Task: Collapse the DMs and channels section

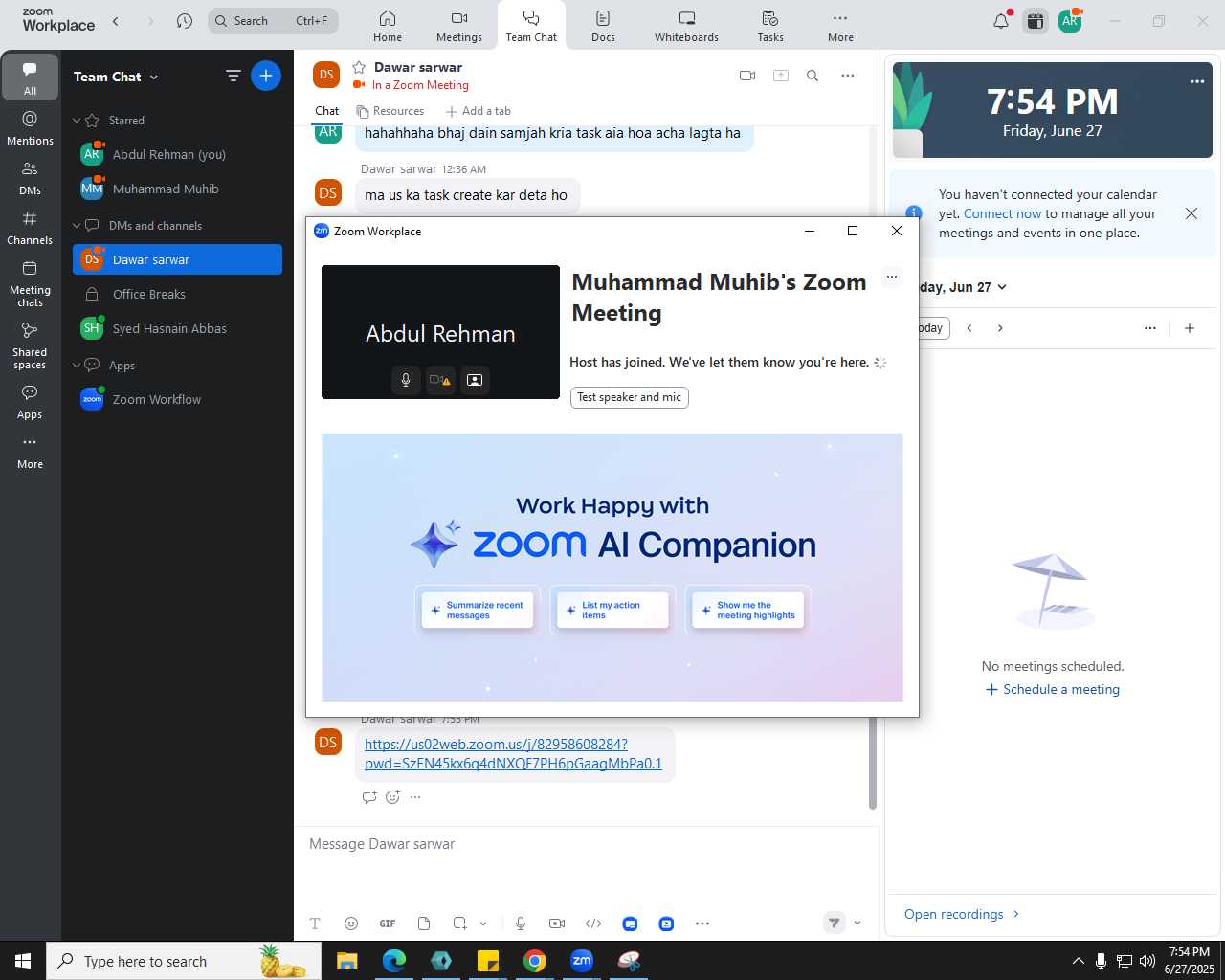Action: pyautogui.click(x=77, y=226)
